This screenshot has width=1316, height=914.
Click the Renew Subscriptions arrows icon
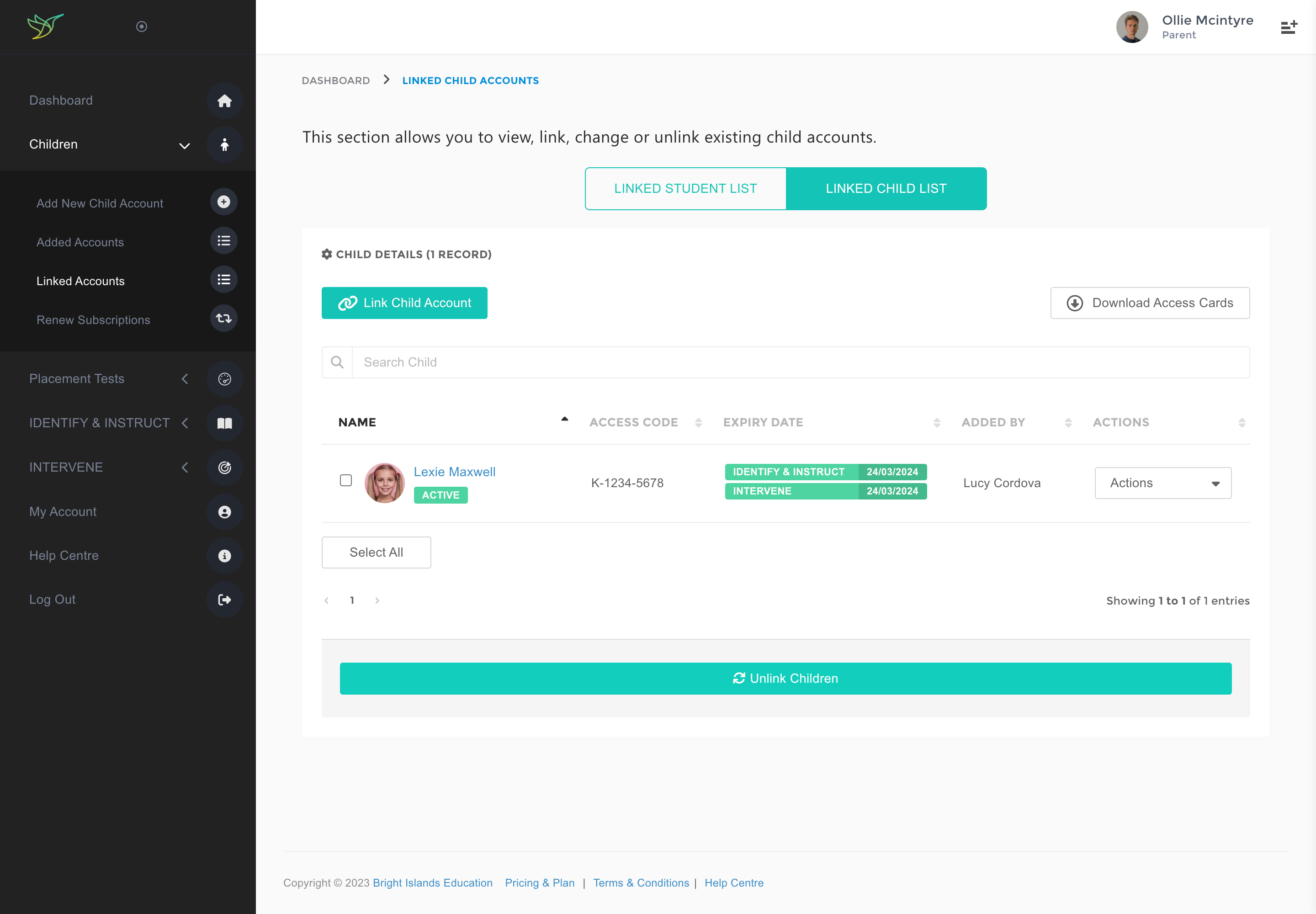click(223, 319)
